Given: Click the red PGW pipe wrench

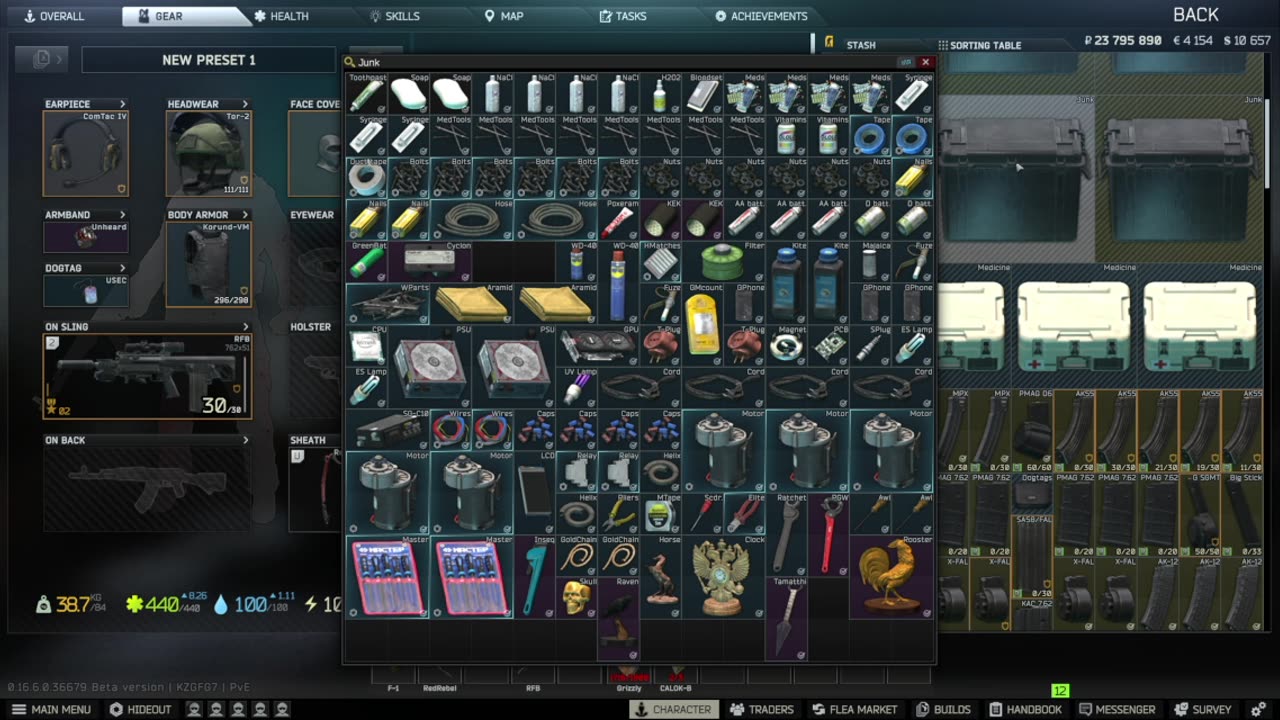Looking at the screenshot, I should pos(829,534).
